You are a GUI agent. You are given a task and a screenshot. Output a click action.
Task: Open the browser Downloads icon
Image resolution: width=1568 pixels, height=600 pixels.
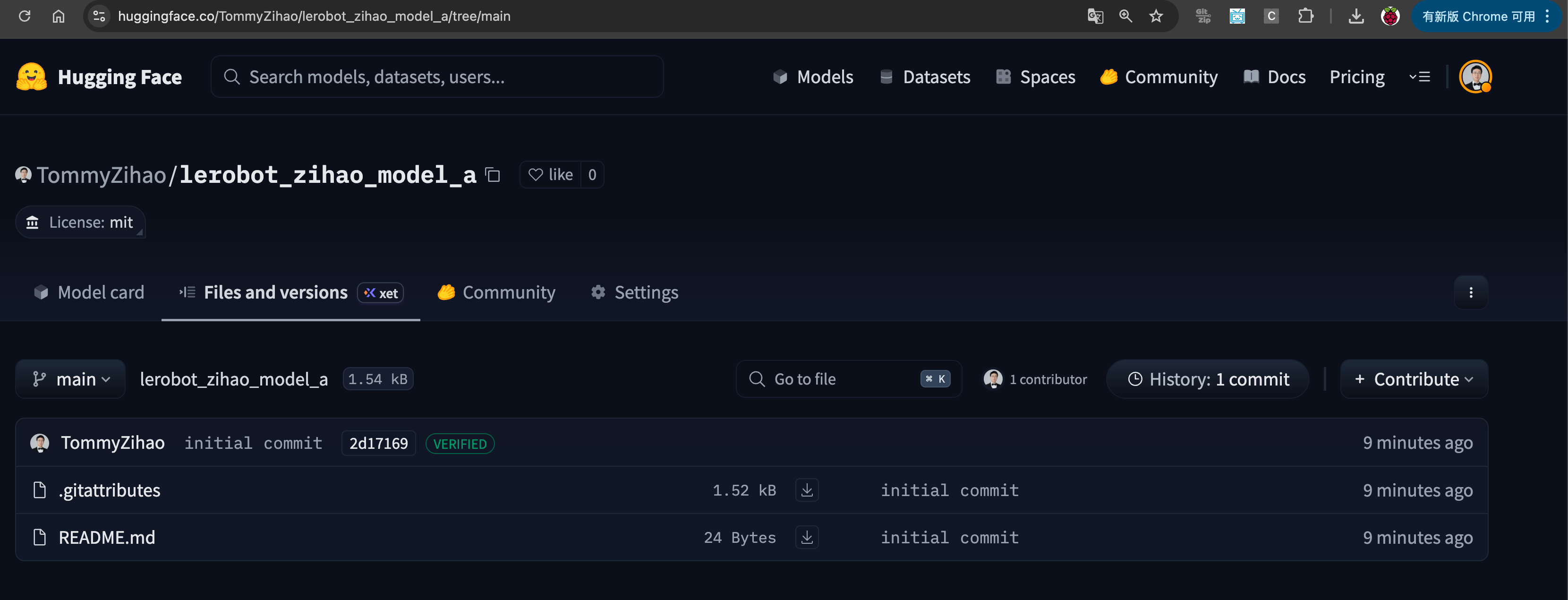[1355, 17]
